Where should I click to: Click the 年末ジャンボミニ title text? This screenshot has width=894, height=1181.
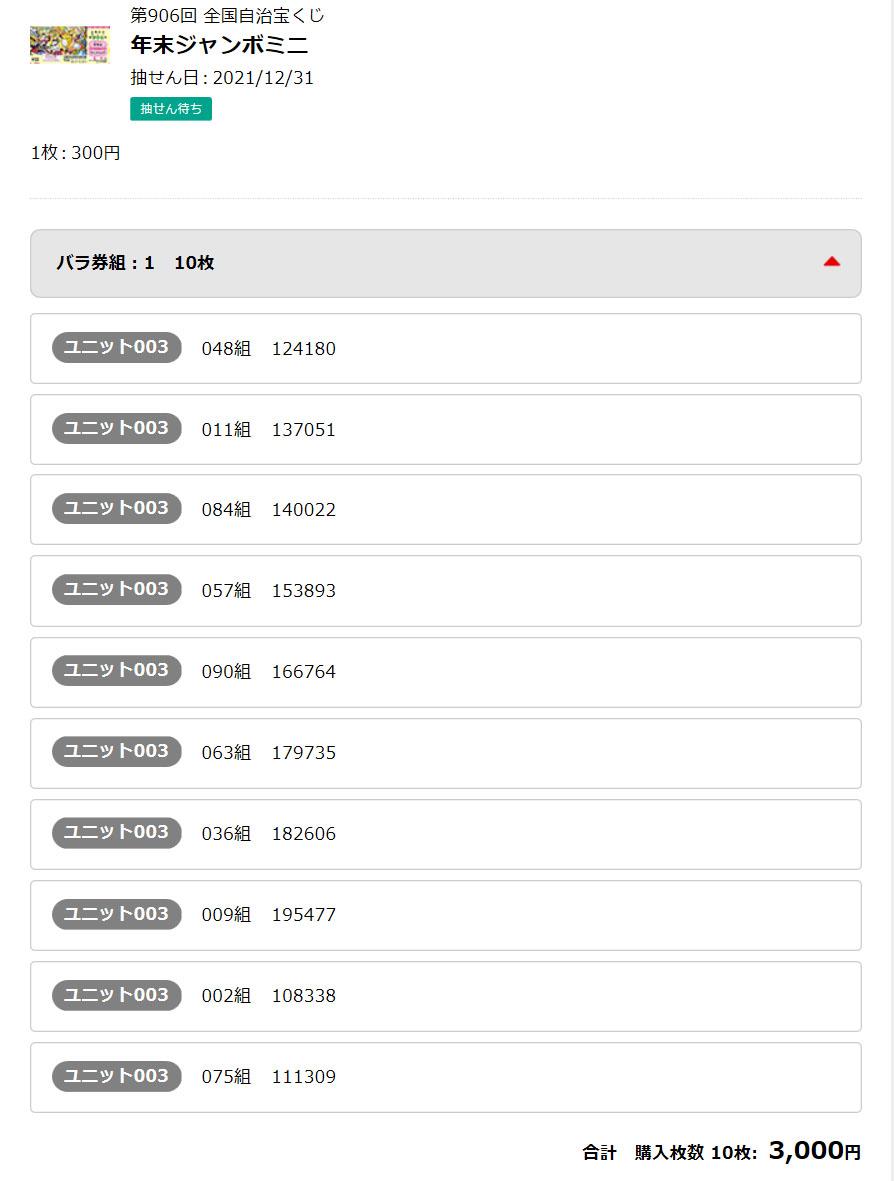[x=219, y=45]
